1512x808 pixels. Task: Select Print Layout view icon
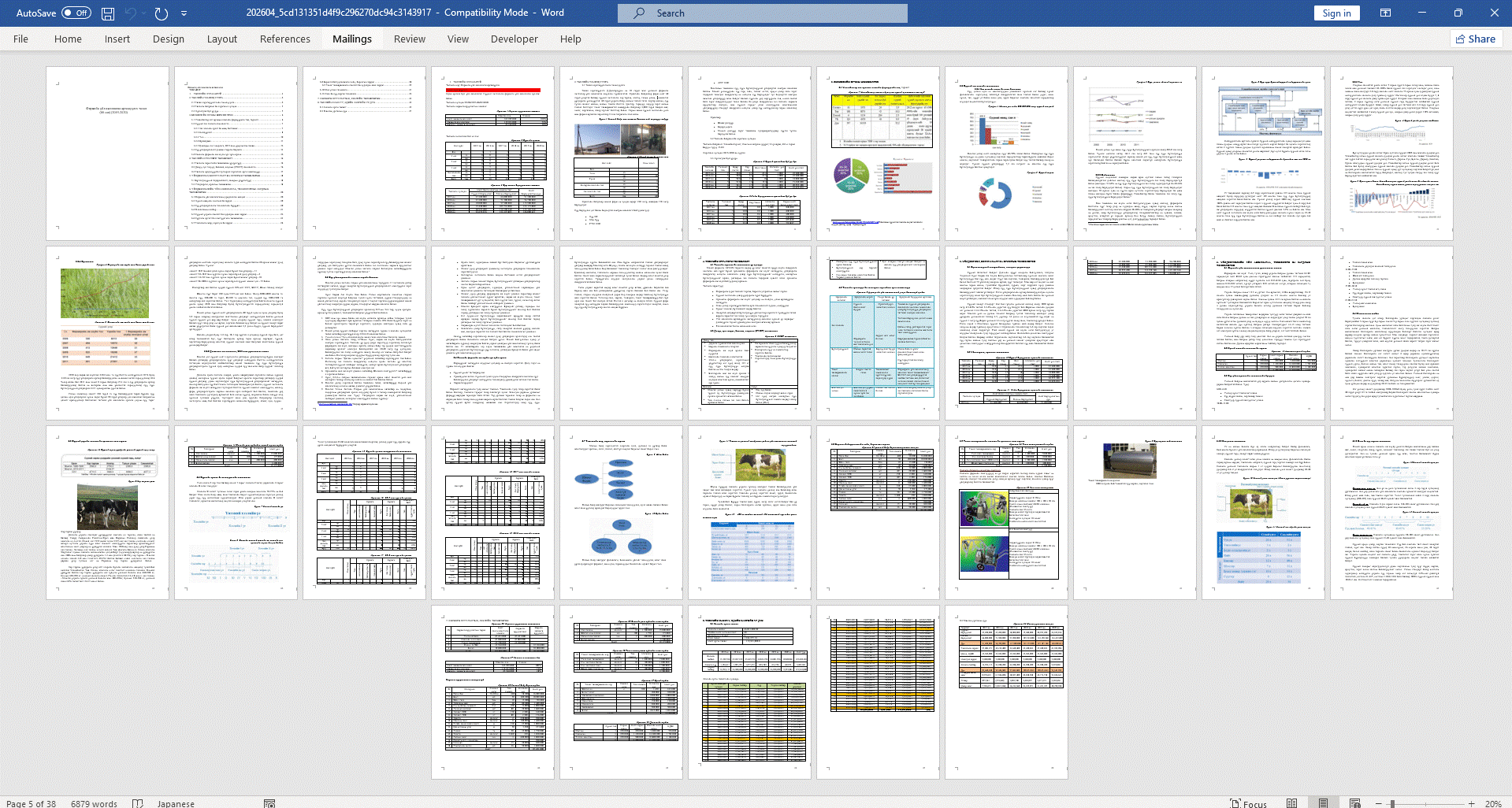pos(1323,803)
